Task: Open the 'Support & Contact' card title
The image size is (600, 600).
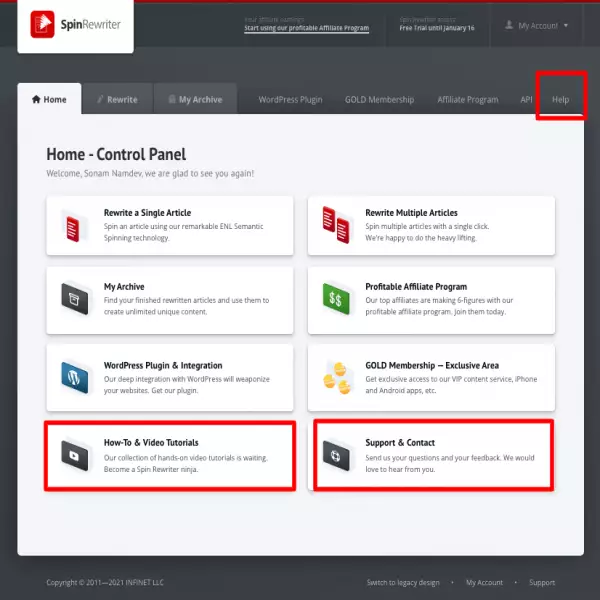Action: point(400,442)
